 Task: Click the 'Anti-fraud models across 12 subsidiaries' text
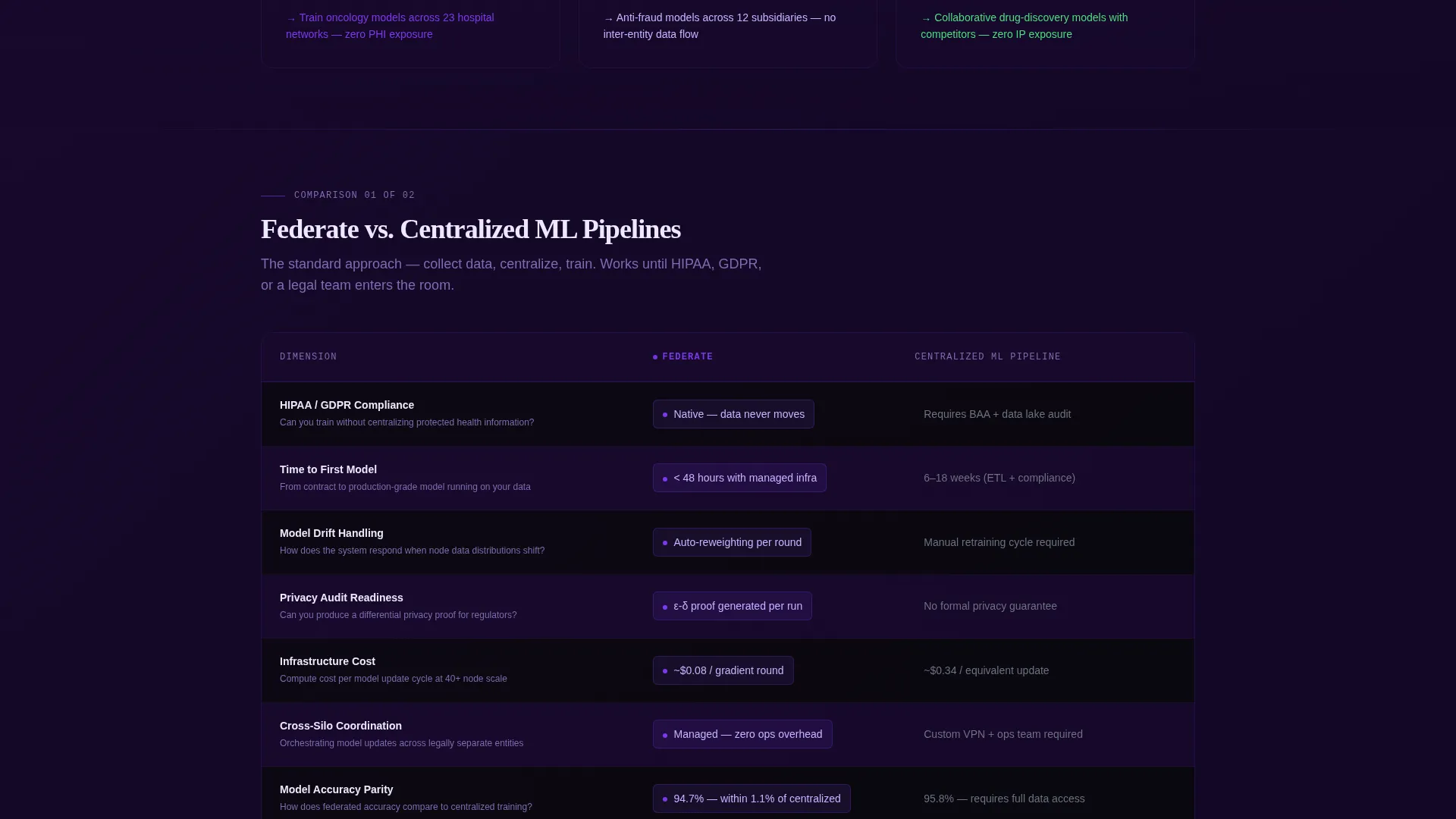720,26
